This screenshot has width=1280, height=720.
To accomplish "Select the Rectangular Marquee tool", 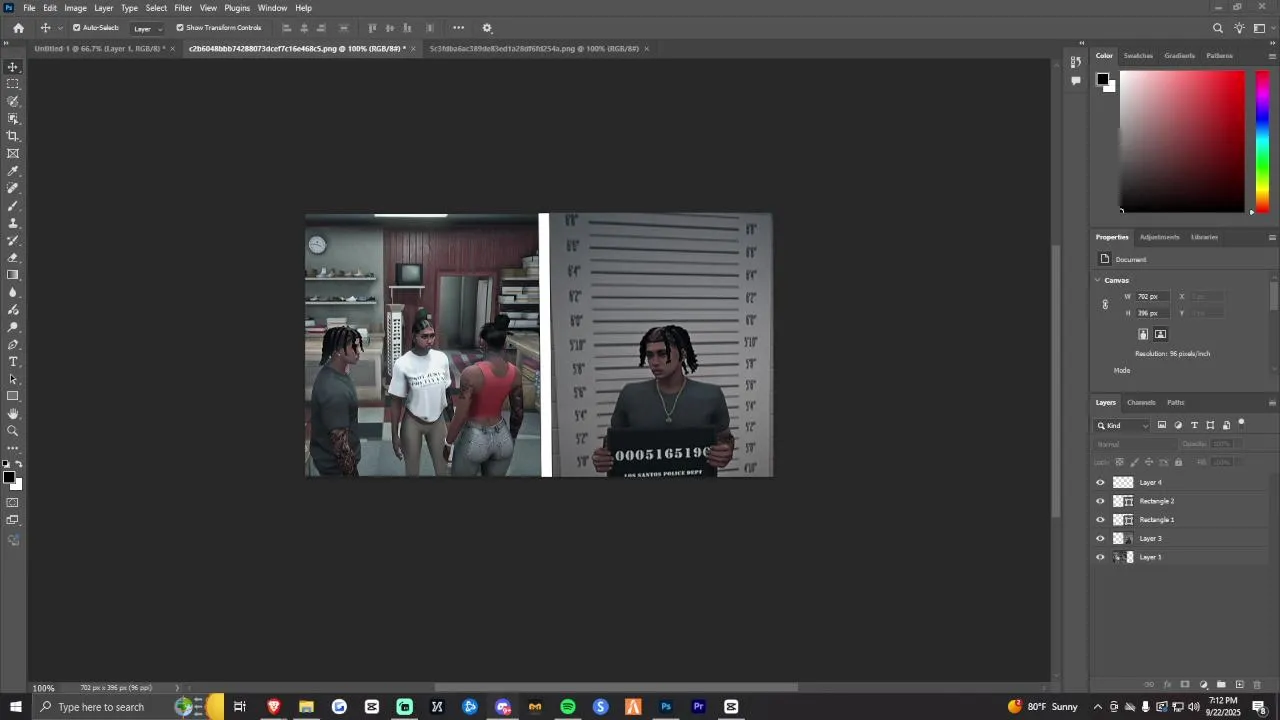I will click(13, 84).
